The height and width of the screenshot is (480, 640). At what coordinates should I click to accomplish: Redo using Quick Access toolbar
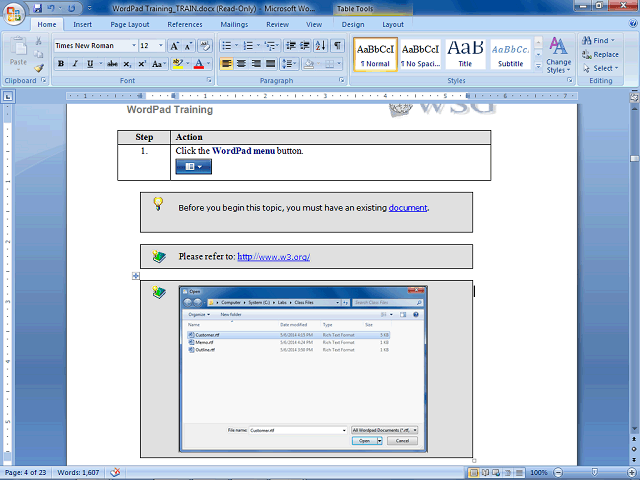(71, 8)
